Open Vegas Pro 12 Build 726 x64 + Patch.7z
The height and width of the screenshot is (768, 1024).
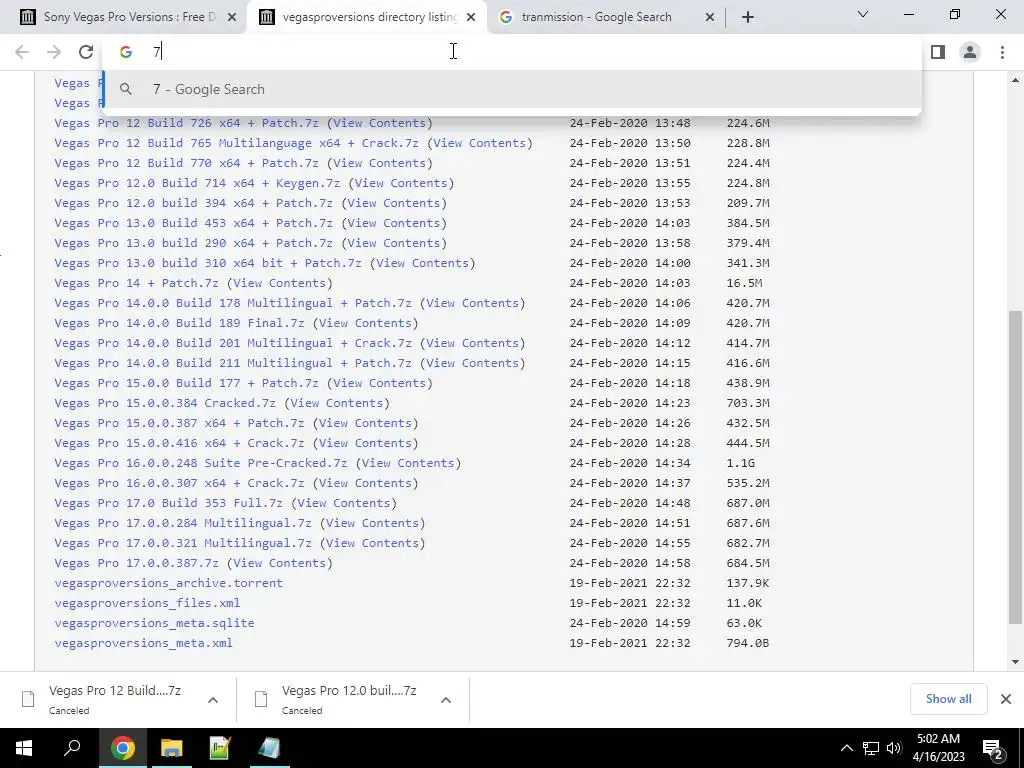[x=186, y=123]
